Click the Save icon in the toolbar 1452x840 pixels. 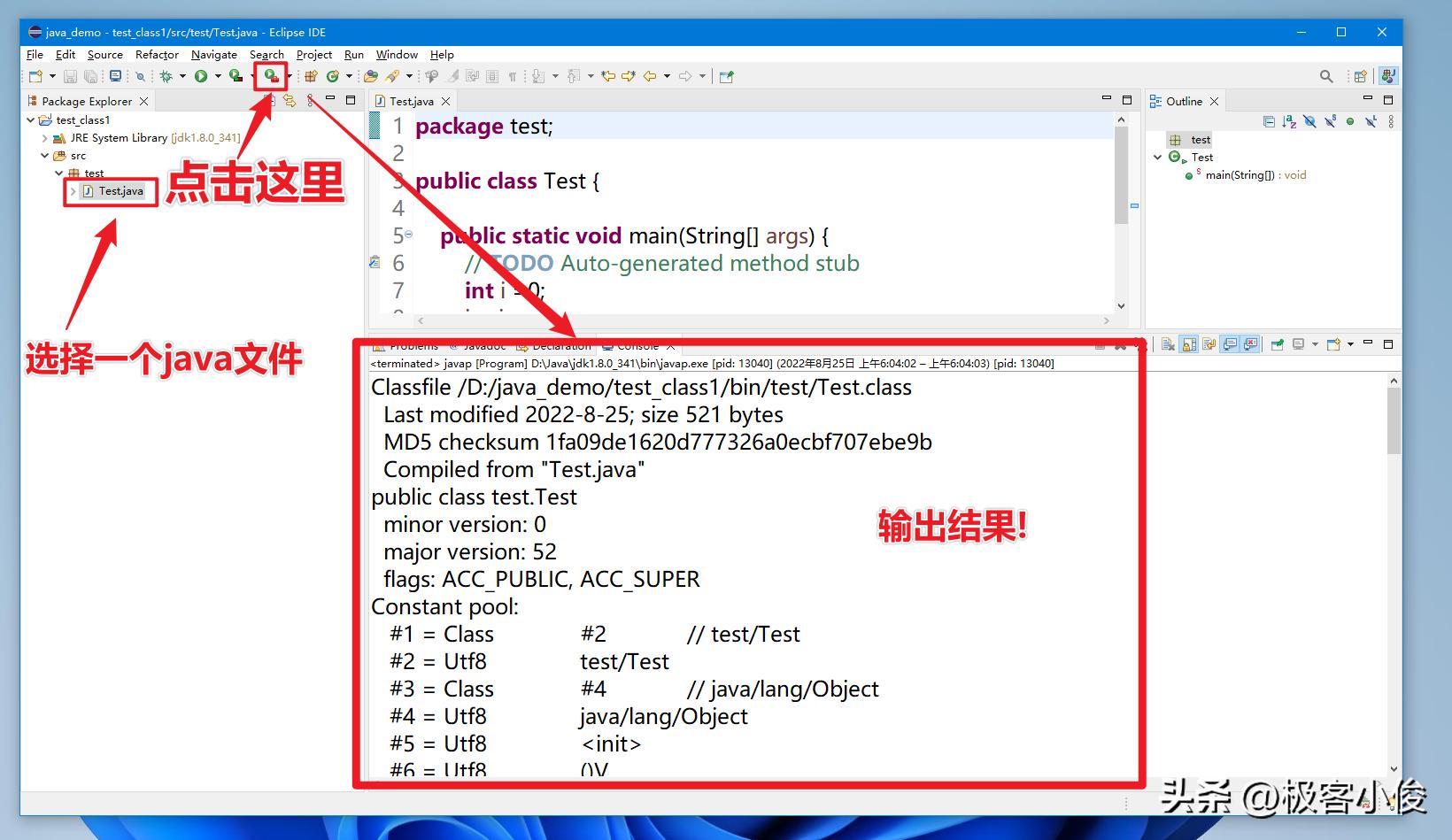pyautogui.click(x=71, y=76)
